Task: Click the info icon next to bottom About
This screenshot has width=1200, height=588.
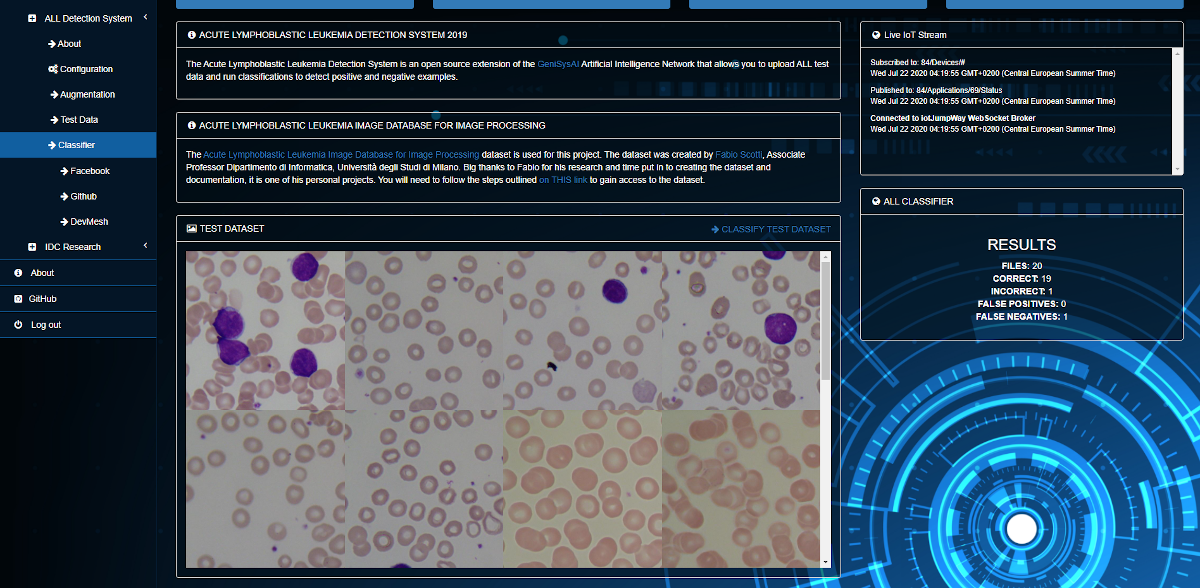Action: click(x=18, y=273)
